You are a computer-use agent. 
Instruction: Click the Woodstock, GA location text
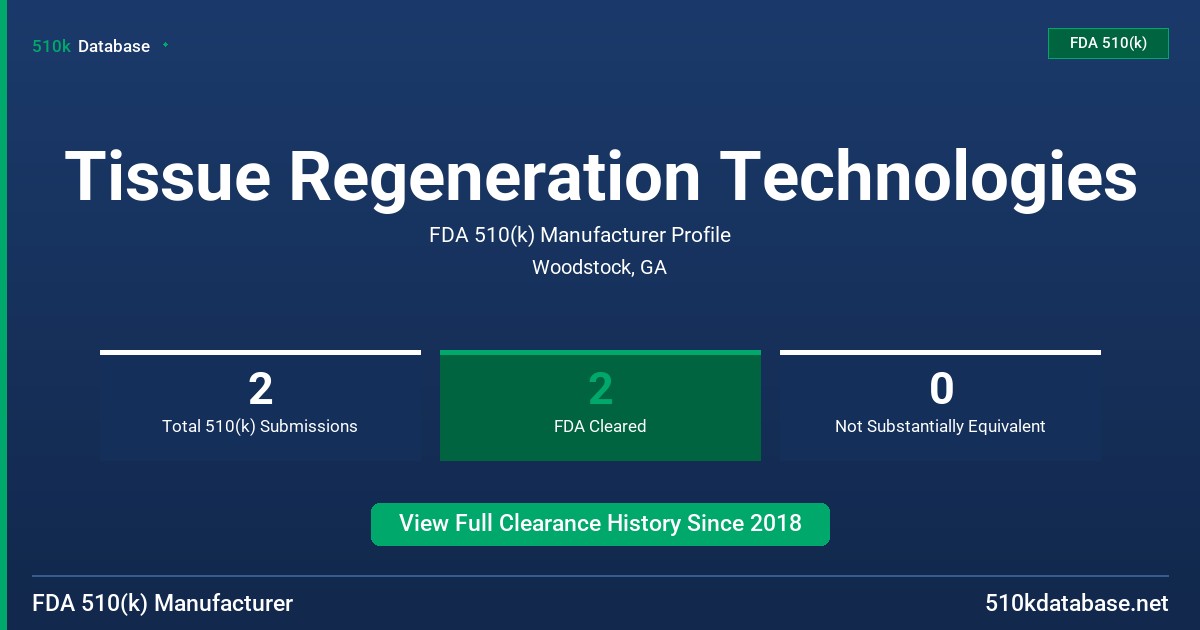pos(599,268)
